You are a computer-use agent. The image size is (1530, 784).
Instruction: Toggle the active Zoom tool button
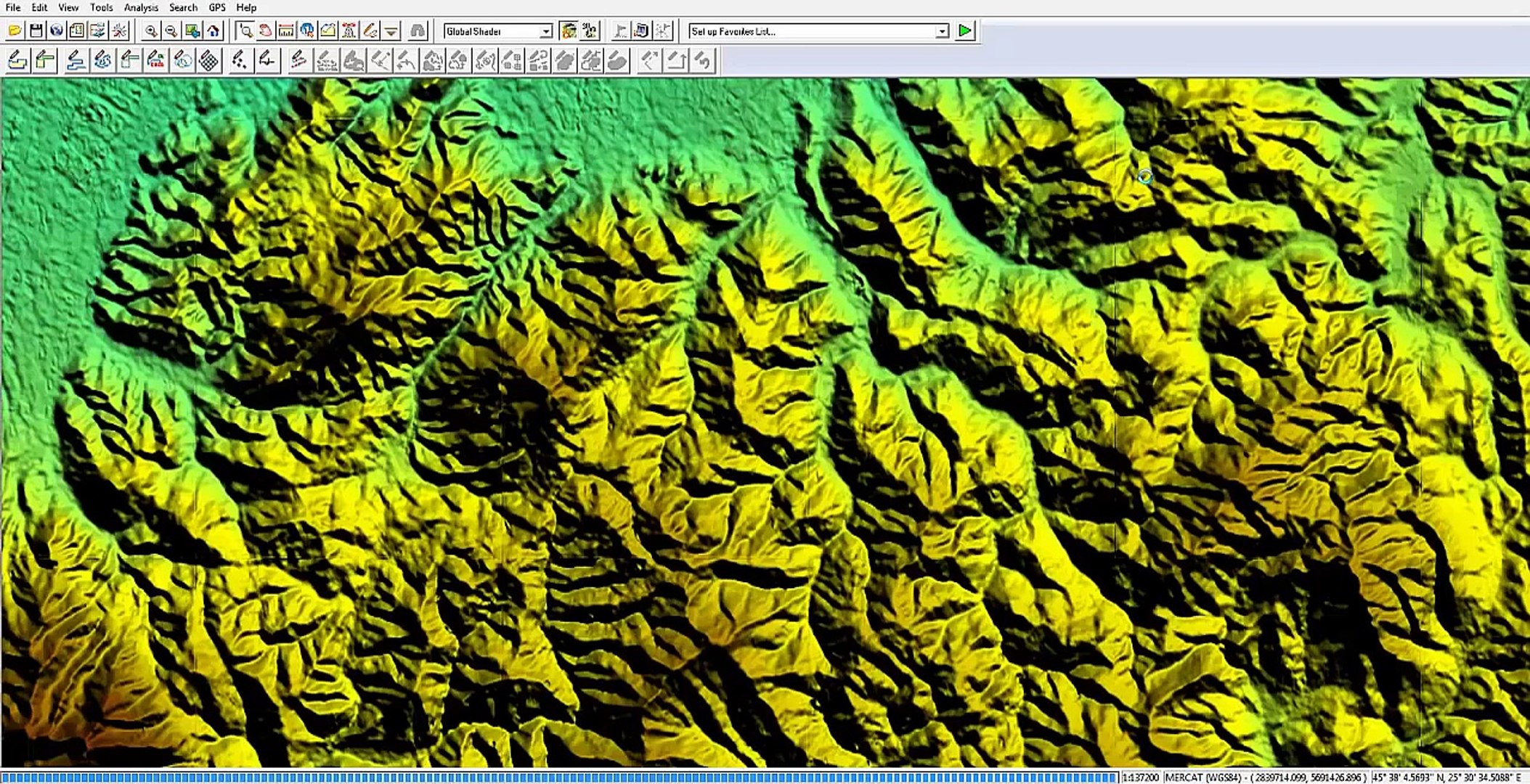tap(245, 30)
